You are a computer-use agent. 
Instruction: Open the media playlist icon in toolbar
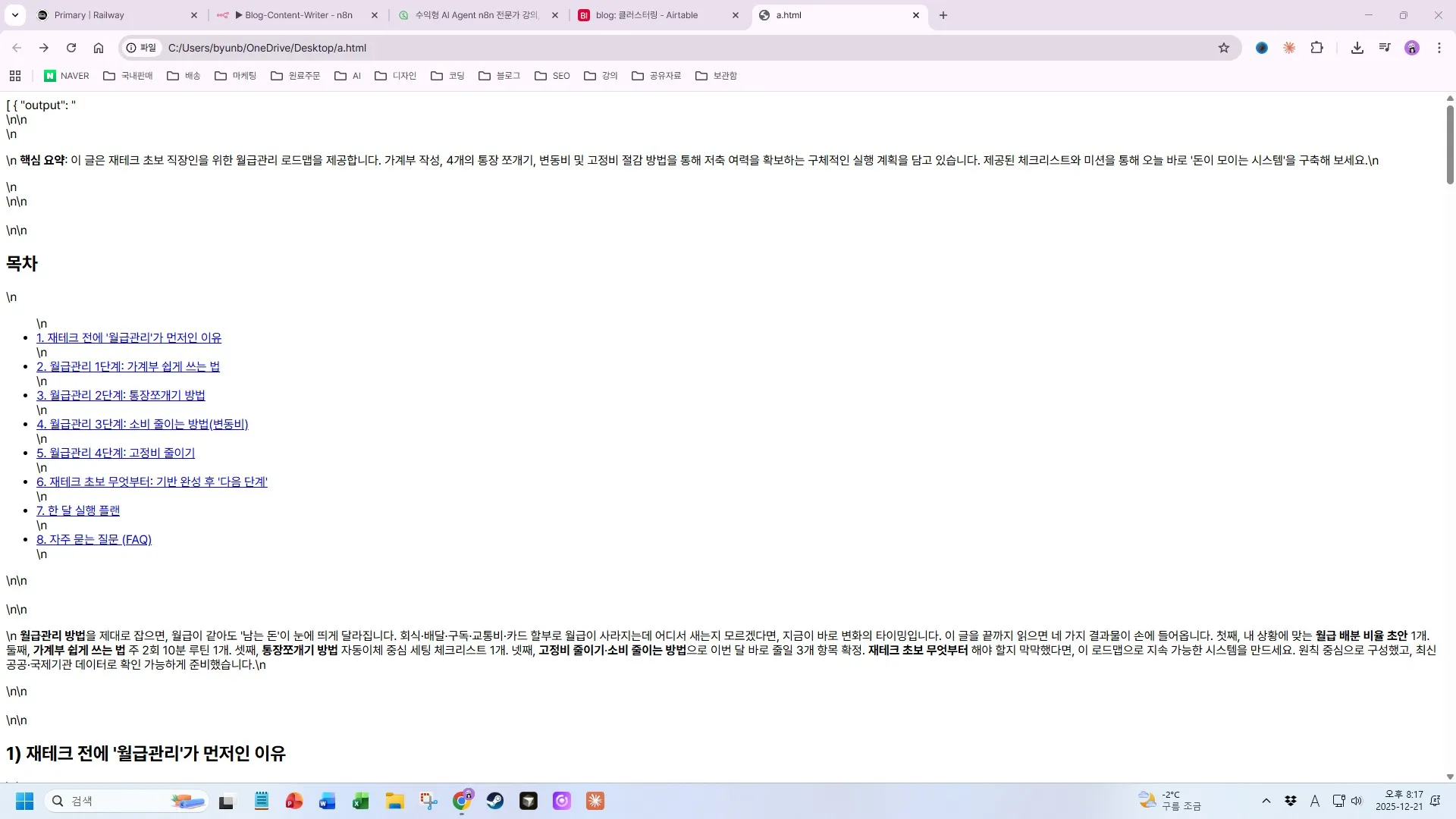(1384, 47)
